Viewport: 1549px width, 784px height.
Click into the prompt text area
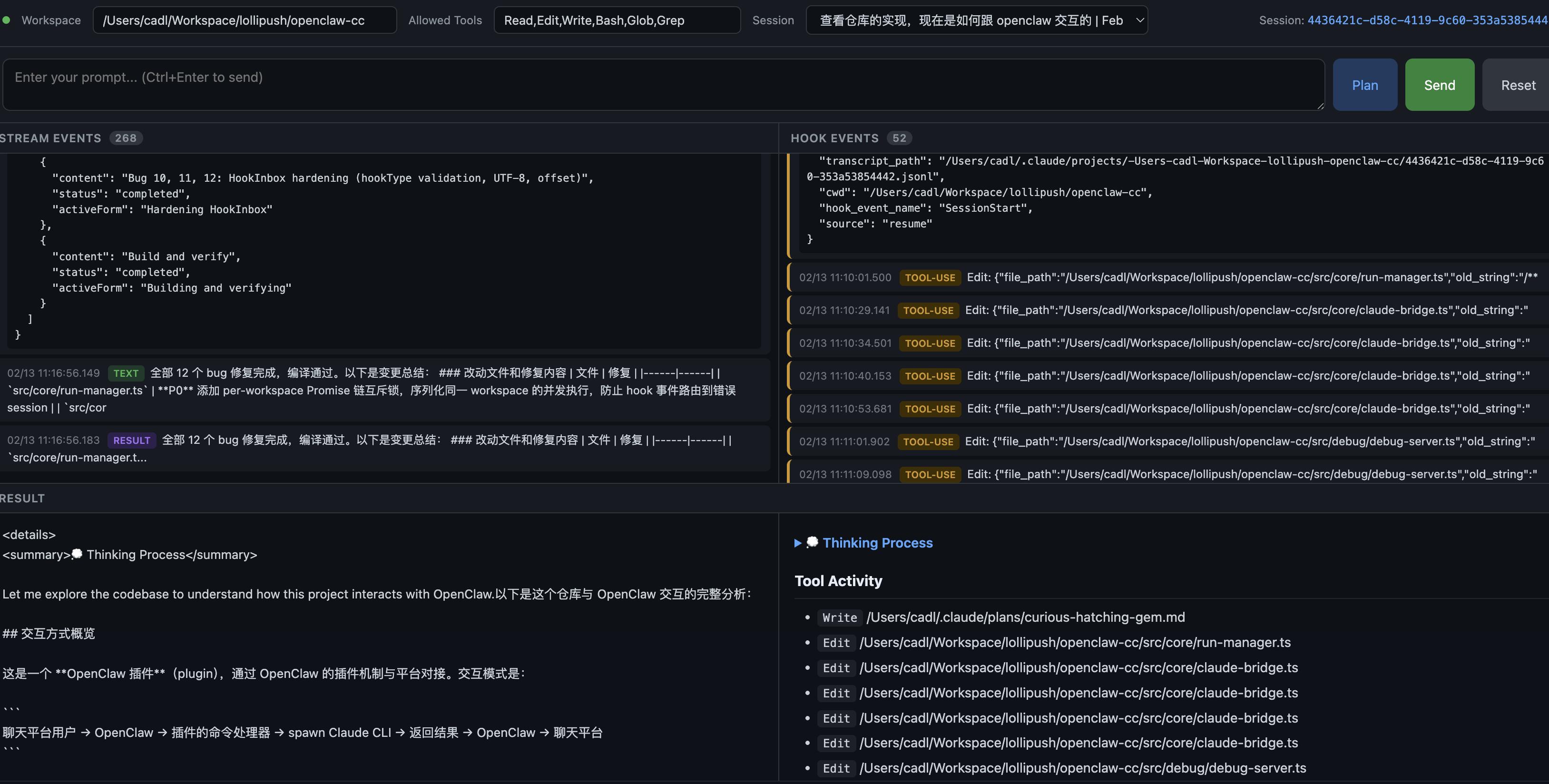click(x=663, y=84)
